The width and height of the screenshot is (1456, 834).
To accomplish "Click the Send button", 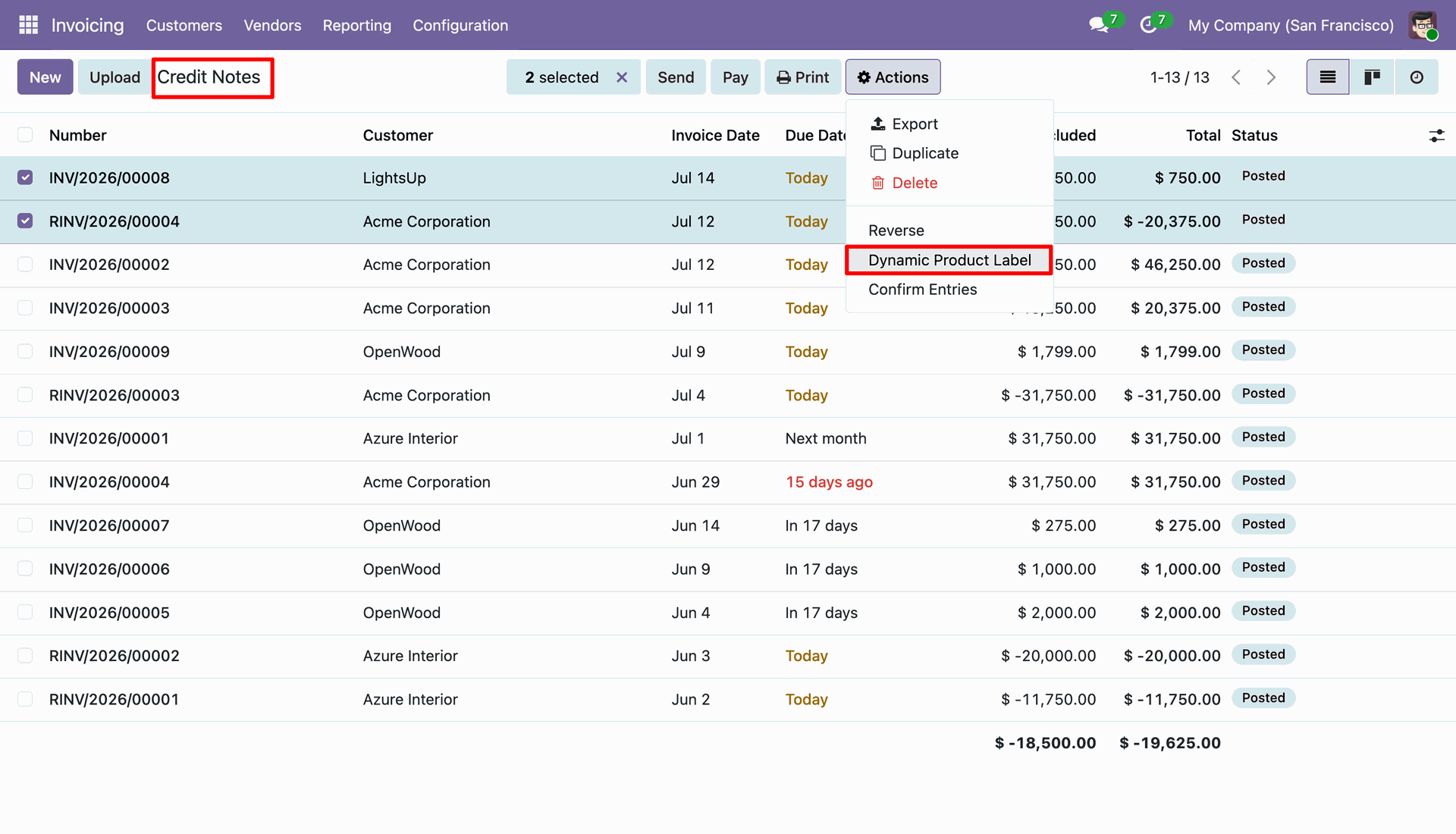I will 676,77.
